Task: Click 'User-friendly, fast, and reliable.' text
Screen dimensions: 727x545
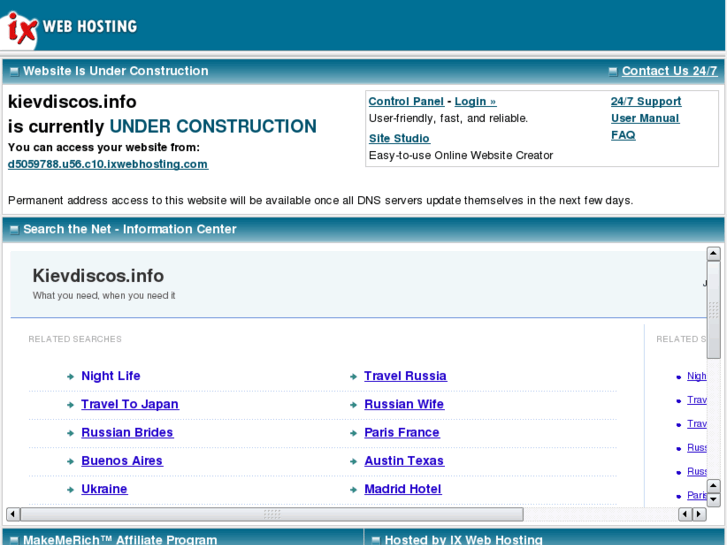Action: (x=448, y=118)
